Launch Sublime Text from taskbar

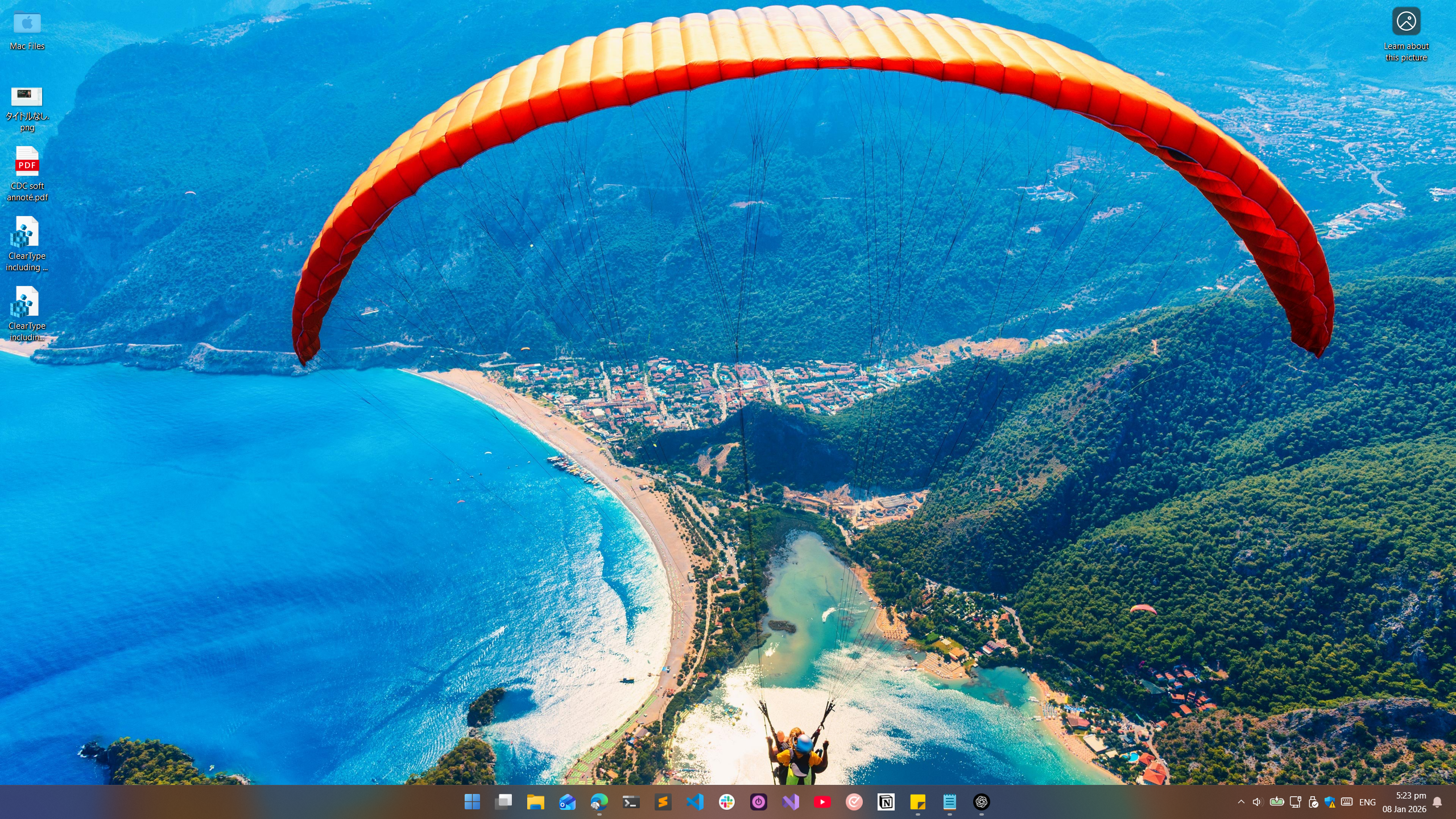pos(663,802)
